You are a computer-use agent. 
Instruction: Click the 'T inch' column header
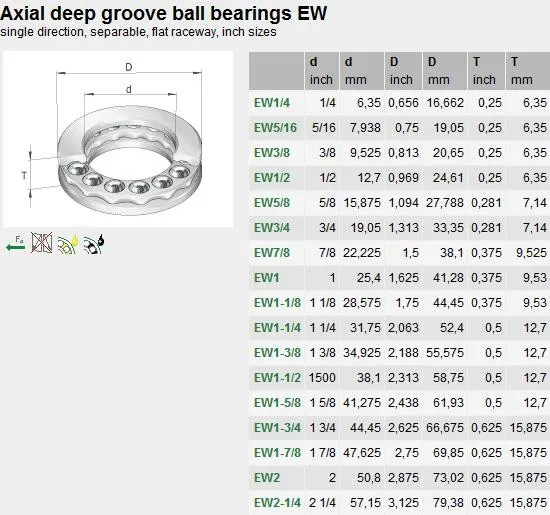486,71
